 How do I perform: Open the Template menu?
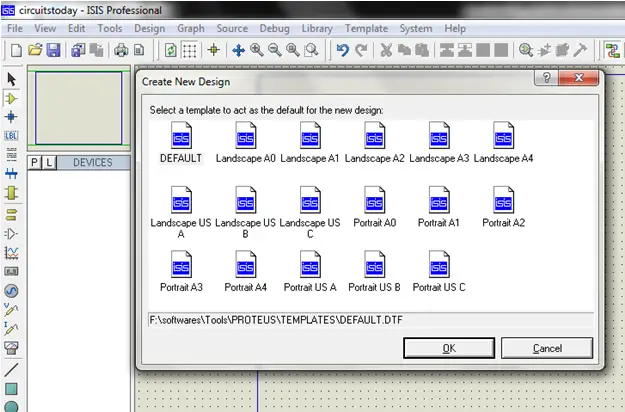[366, 28]
